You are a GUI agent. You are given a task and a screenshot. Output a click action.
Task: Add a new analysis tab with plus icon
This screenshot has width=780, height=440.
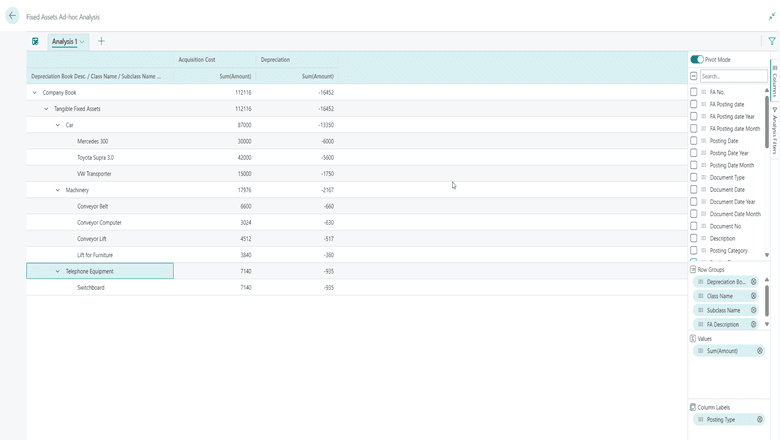(x=101, y=41)
